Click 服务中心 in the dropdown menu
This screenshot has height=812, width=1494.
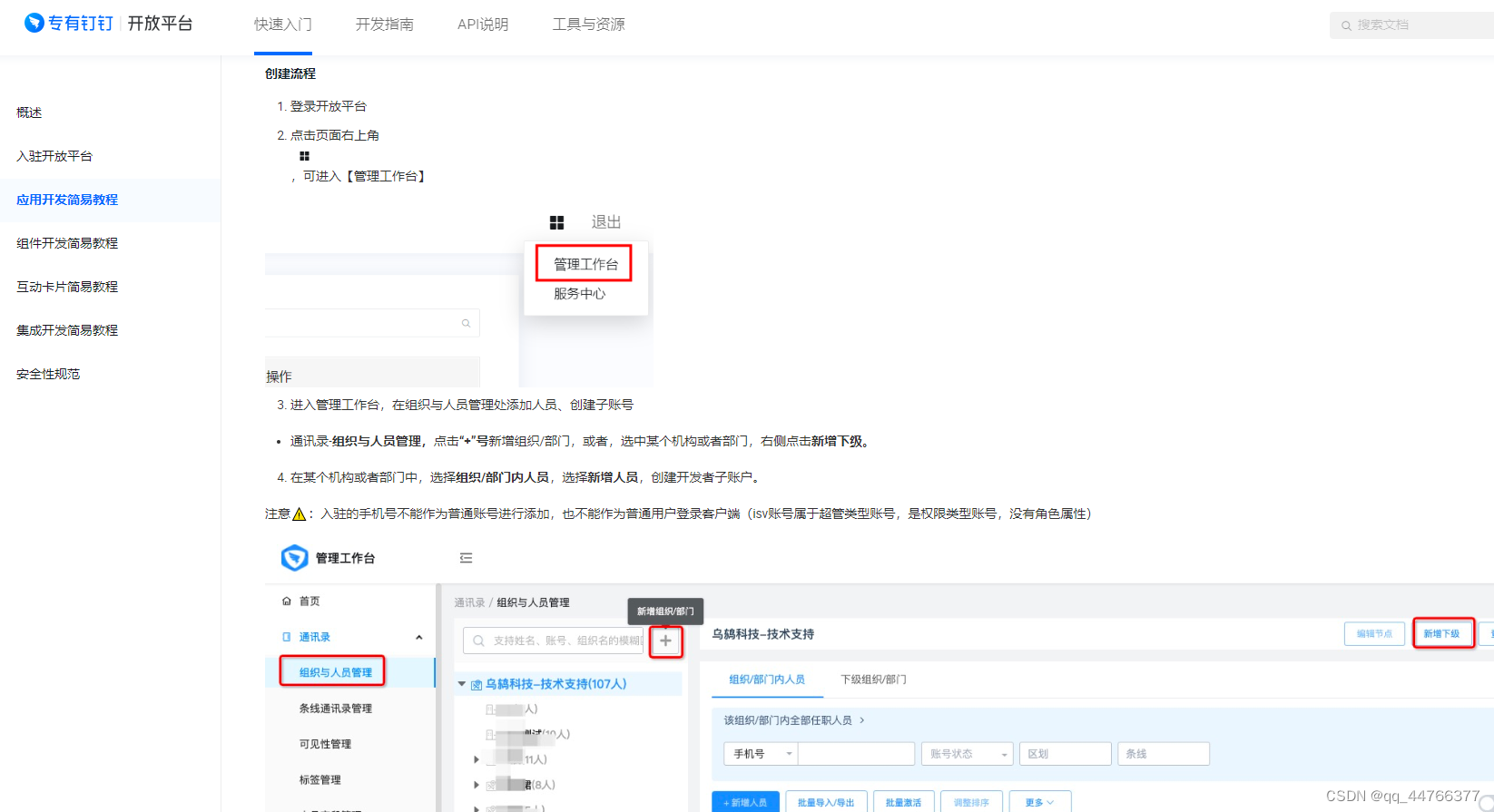(579, 294)
